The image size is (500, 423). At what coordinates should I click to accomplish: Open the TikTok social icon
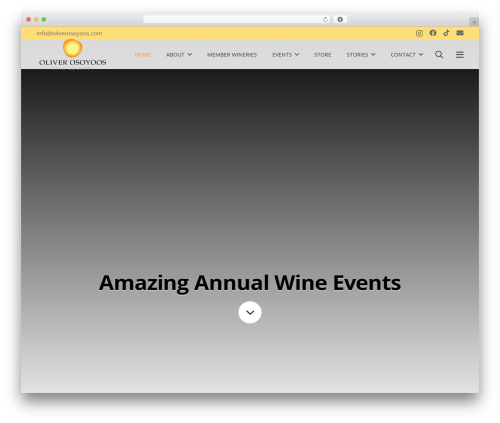(446, 33)
